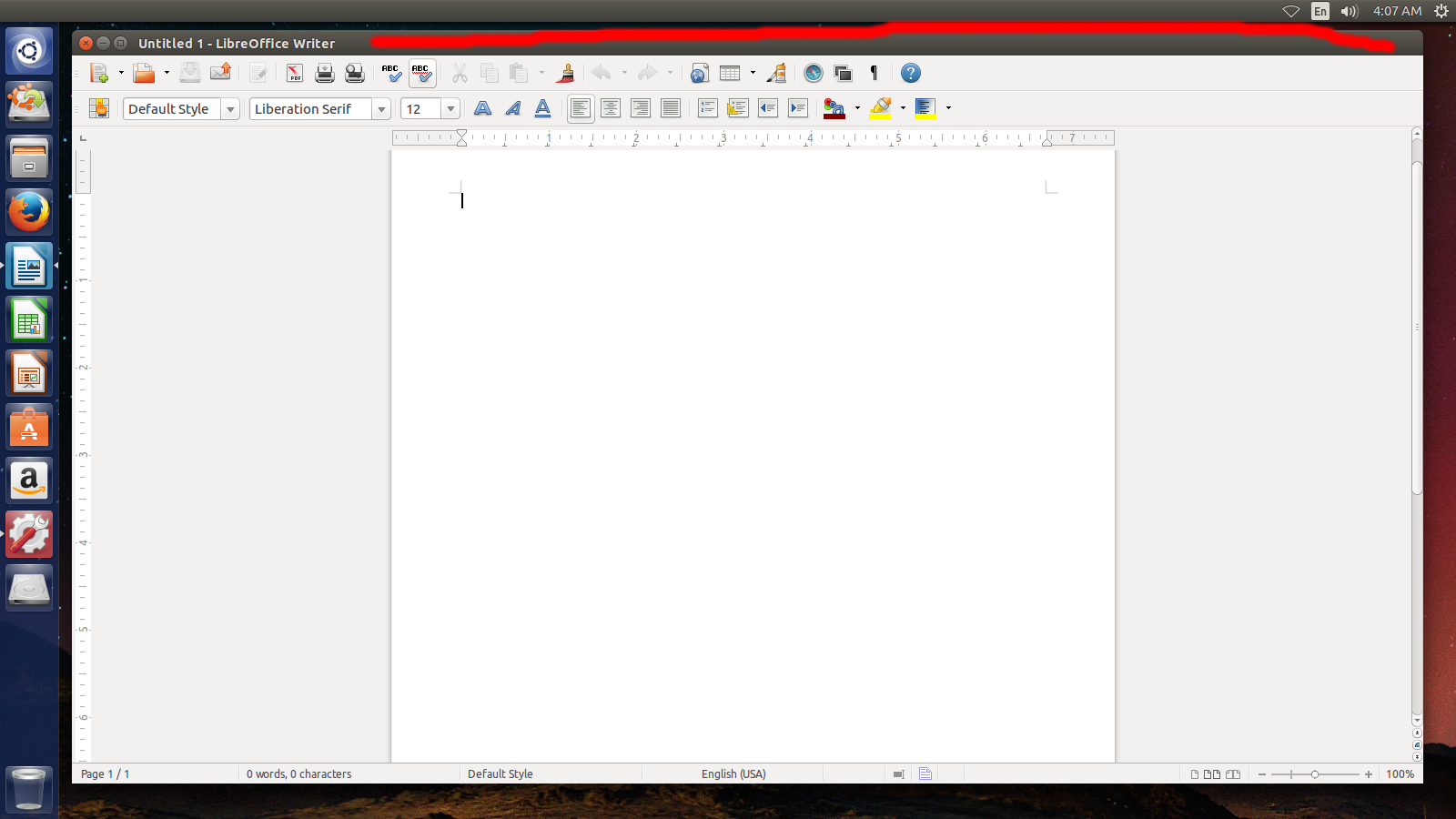Switch to single-page view layout
Screen dimensions: 1456x819
coord(1195,774)
